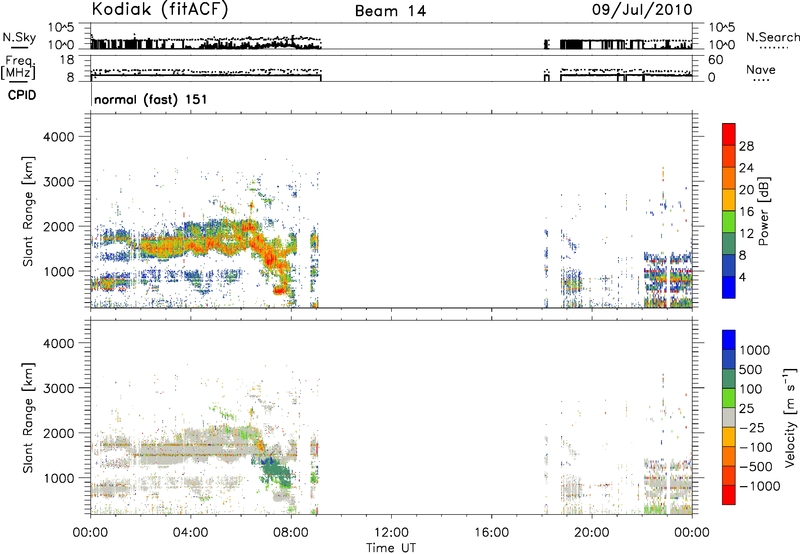
Task: Select the "Time UT" axis title
Action: (391, 548)
